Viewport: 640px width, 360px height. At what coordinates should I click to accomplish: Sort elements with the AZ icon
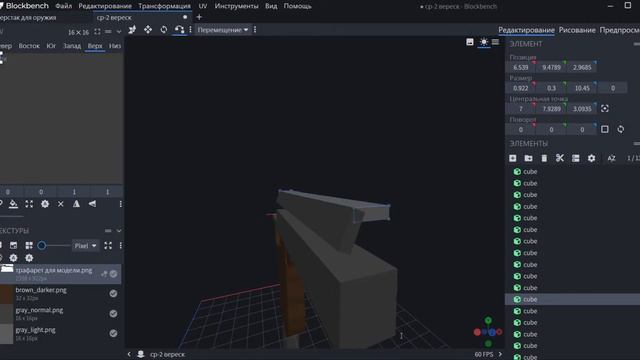click(x=611, y=158)
